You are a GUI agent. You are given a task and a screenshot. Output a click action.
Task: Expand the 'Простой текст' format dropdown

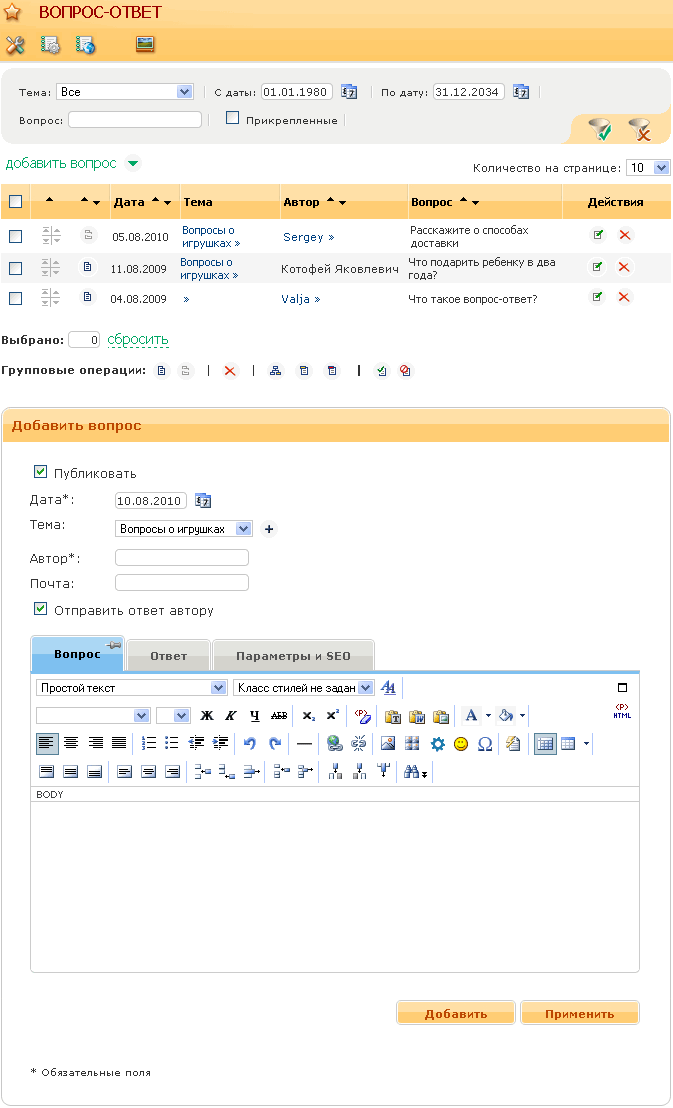[131, 688]
